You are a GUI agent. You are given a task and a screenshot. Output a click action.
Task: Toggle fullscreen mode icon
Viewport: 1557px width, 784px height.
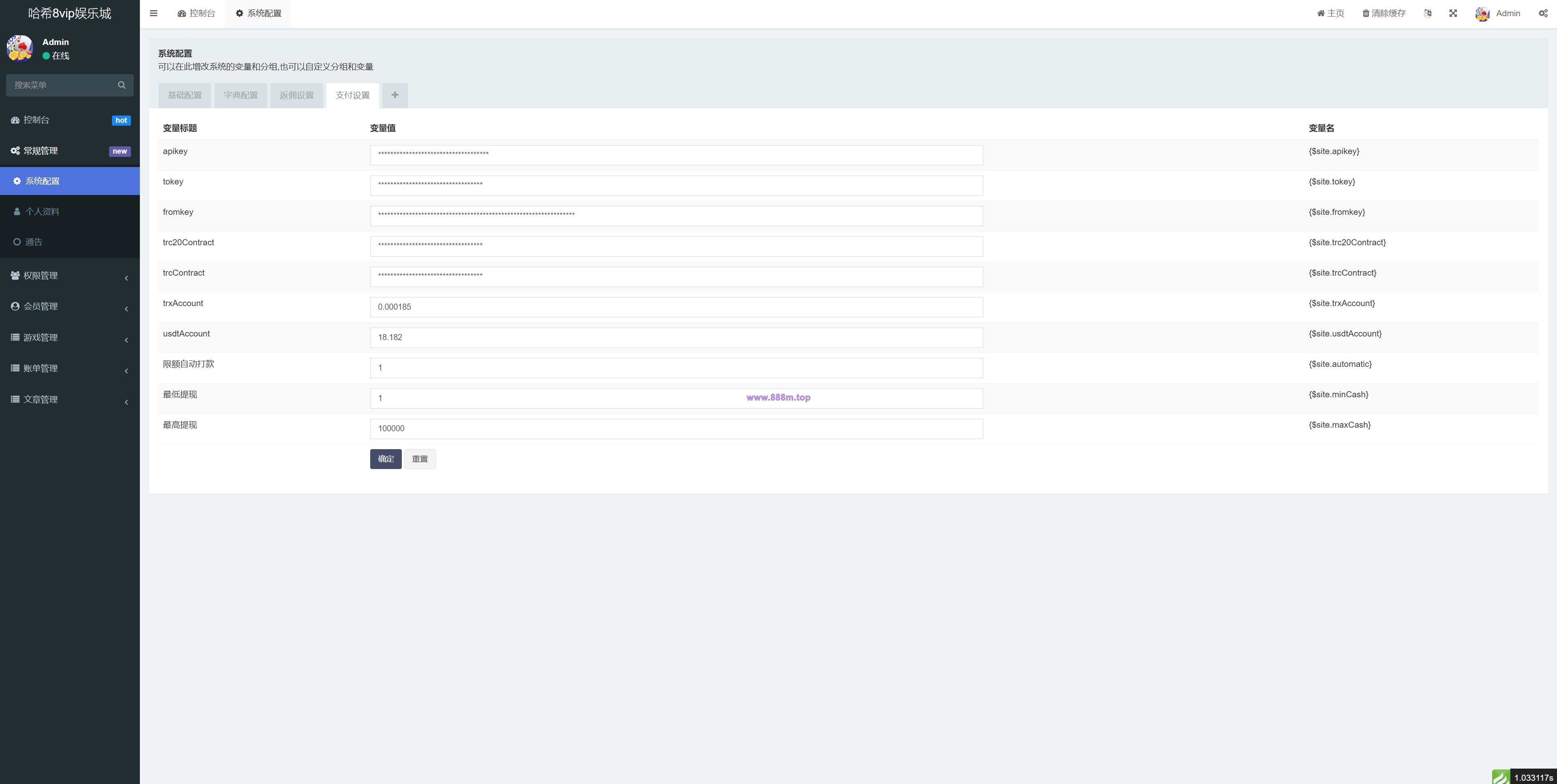[1453, 13]
